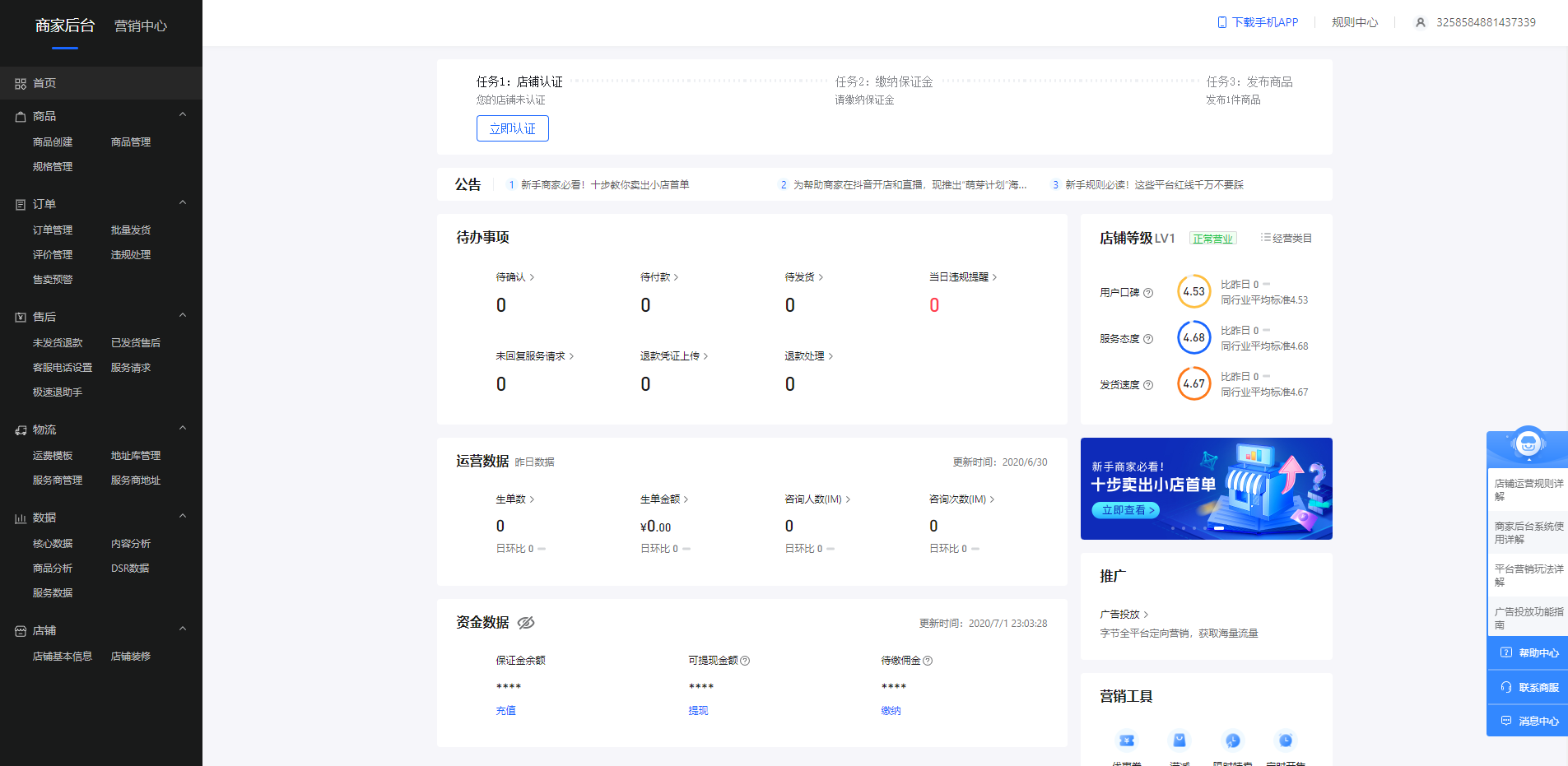Screen dimensions: 1568x766
Task: Click the customer service robot avatar icon
Action: 1528,444
